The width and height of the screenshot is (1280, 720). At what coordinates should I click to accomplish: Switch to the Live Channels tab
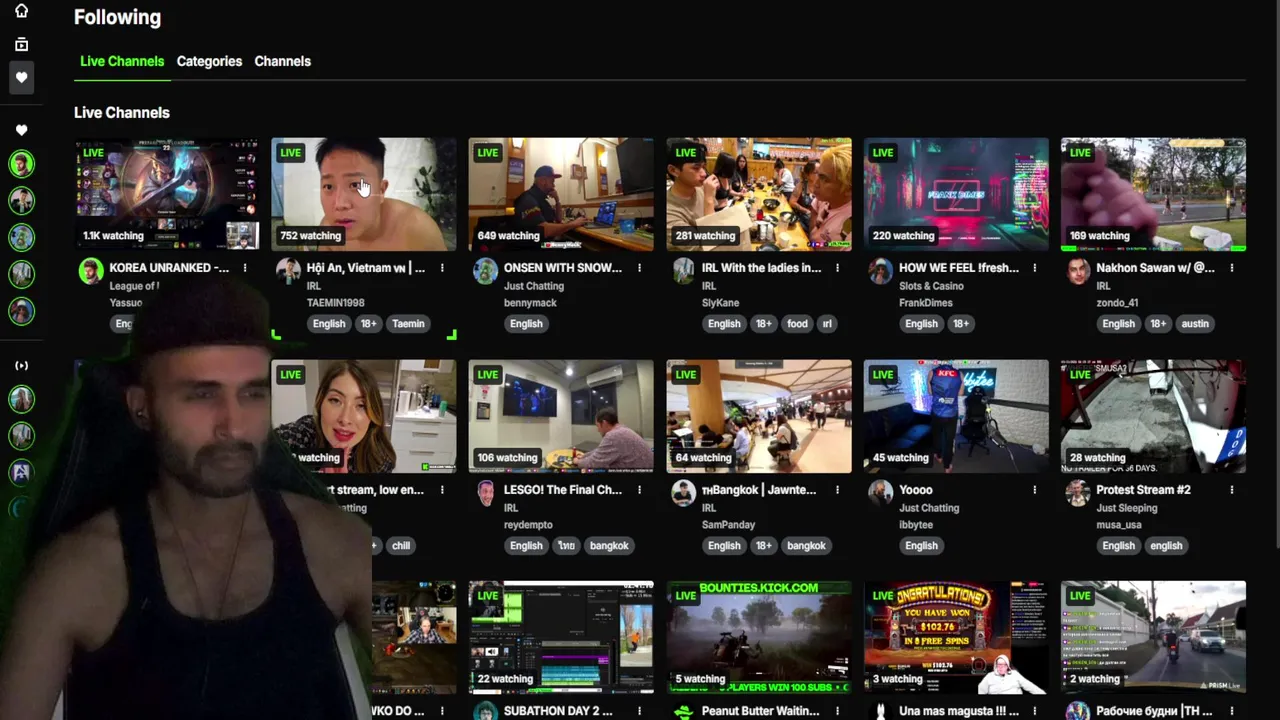122,61
